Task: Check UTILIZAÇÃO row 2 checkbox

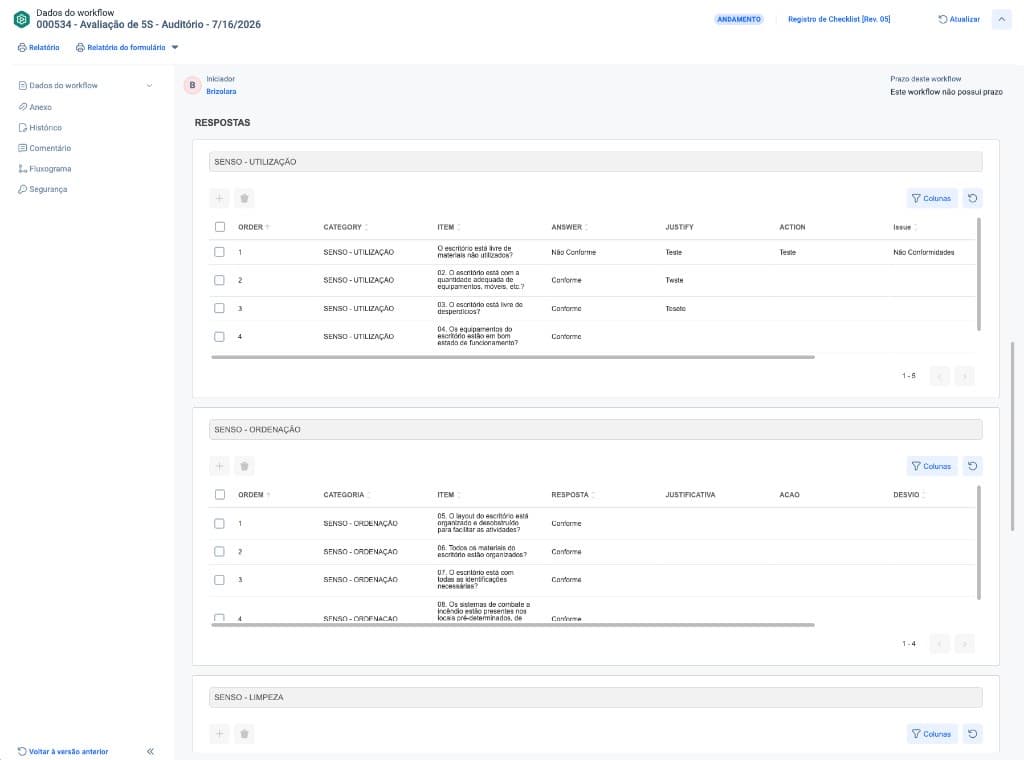Action: coord(219,280)
